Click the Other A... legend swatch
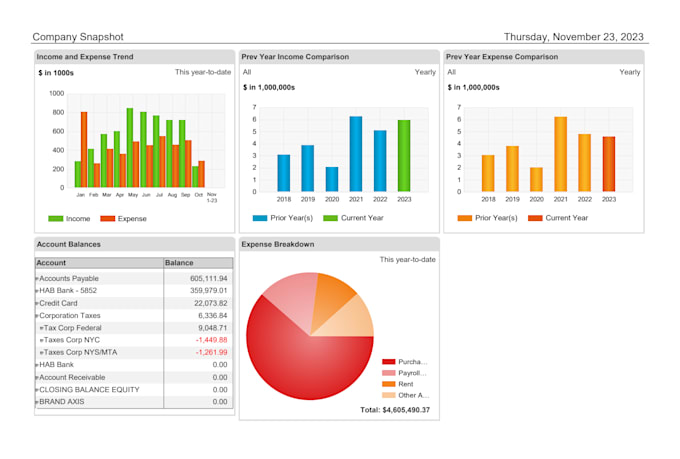 coord(389,395)
